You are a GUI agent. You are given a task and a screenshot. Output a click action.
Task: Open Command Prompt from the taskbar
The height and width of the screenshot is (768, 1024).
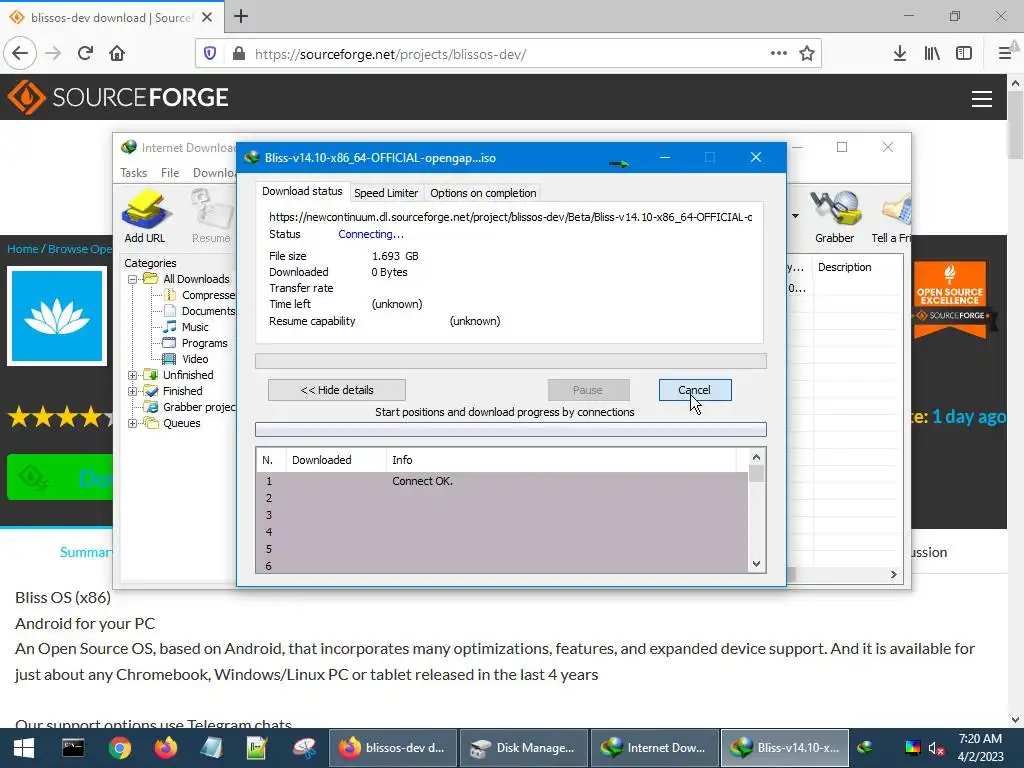coord(72,748)
